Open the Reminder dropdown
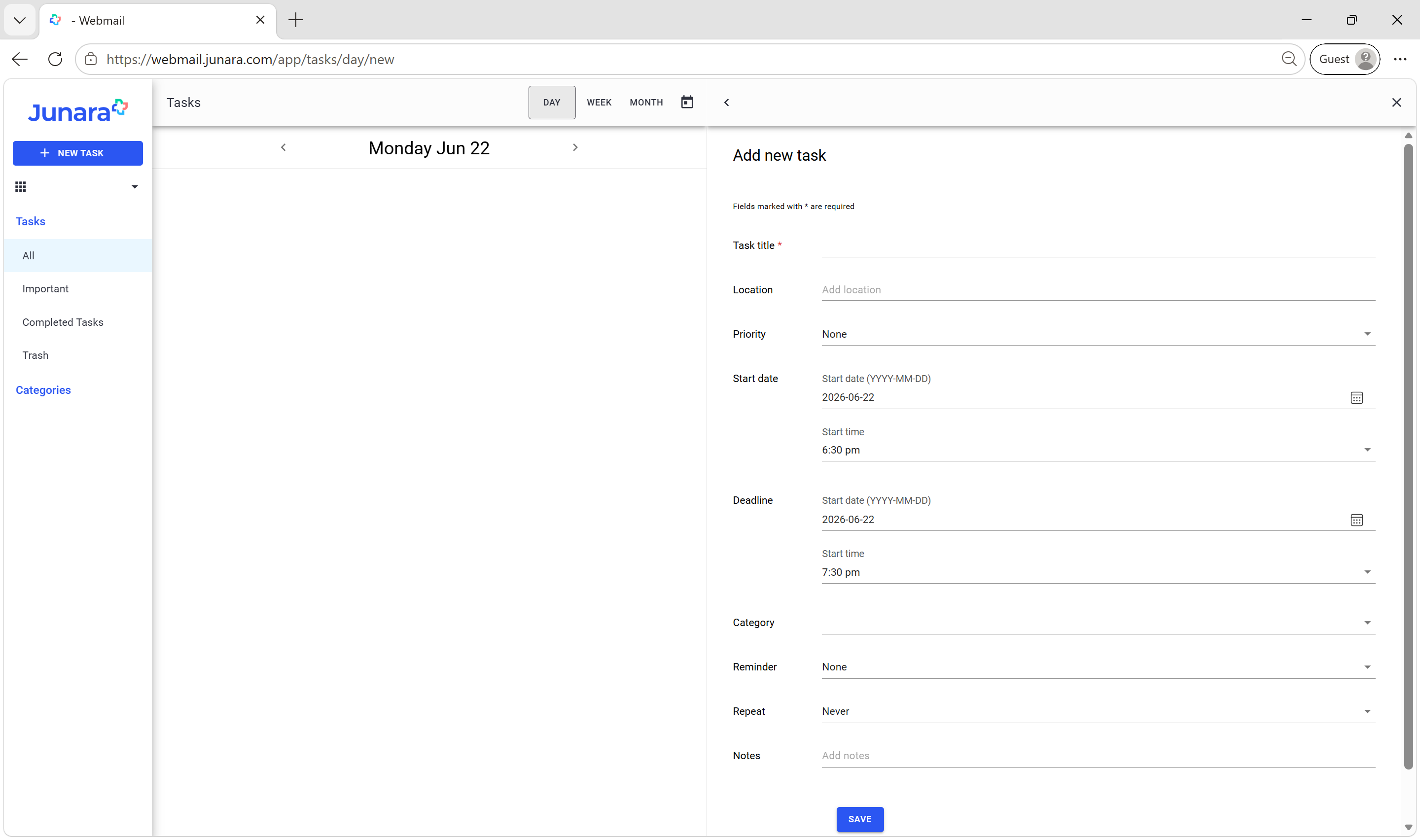The image size is (1420, 840). [x=1098, y=667]
